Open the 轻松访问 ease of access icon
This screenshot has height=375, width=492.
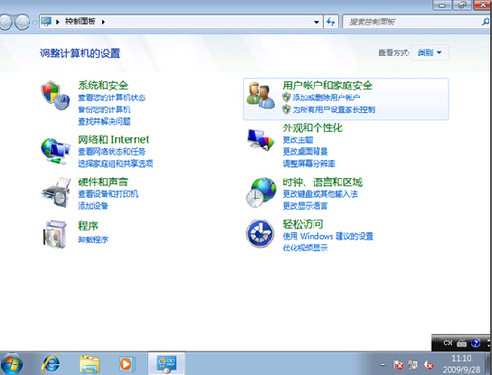coord(260,233)
